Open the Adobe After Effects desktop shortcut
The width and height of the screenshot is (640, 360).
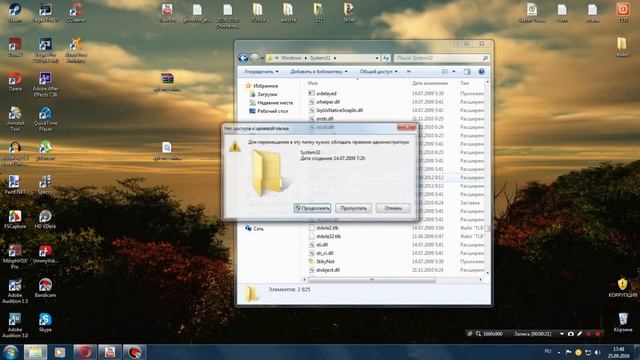(x=45, y=84)
